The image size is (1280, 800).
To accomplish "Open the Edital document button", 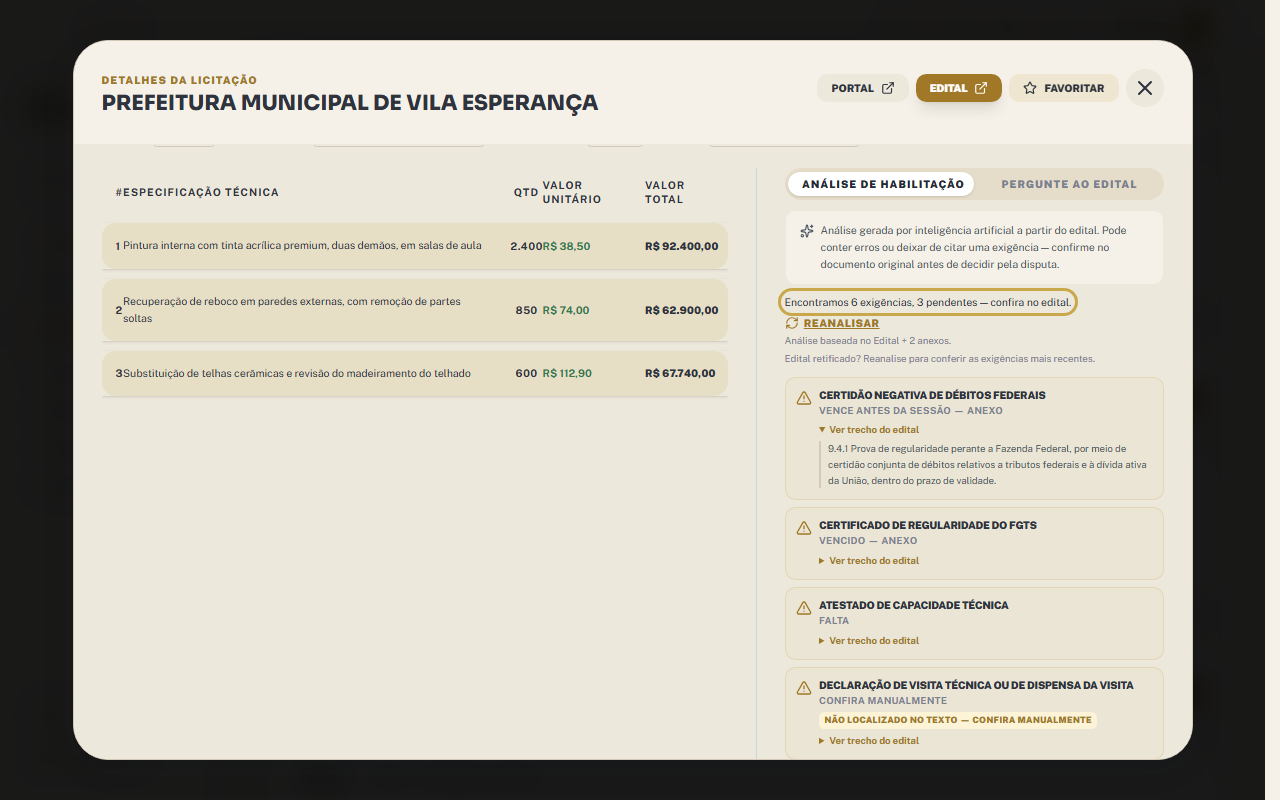I will 958,88.
